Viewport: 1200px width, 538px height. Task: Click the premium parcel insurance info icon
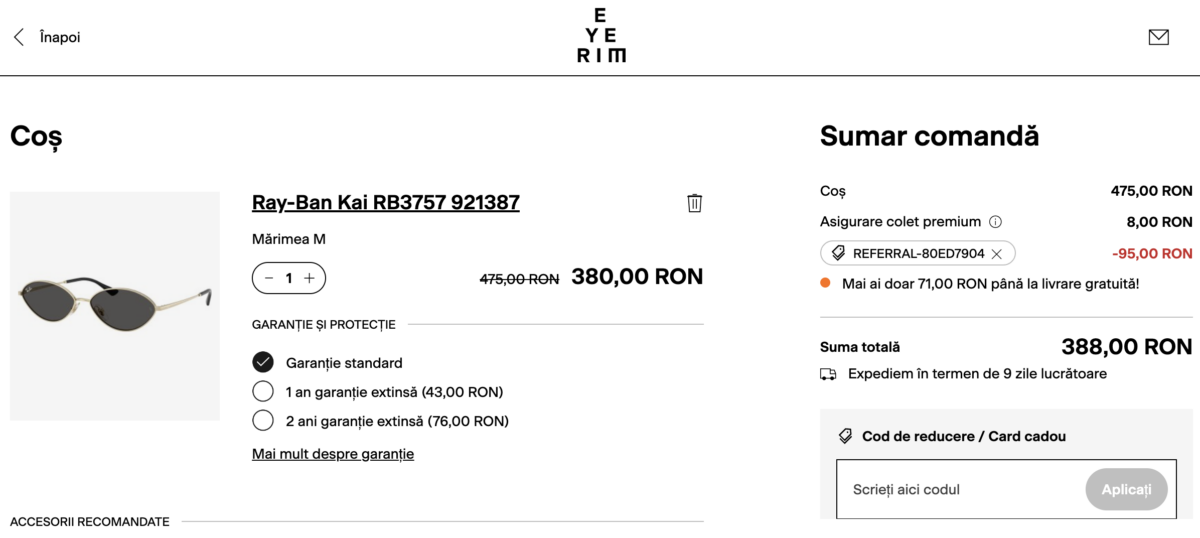coord(995,222)
